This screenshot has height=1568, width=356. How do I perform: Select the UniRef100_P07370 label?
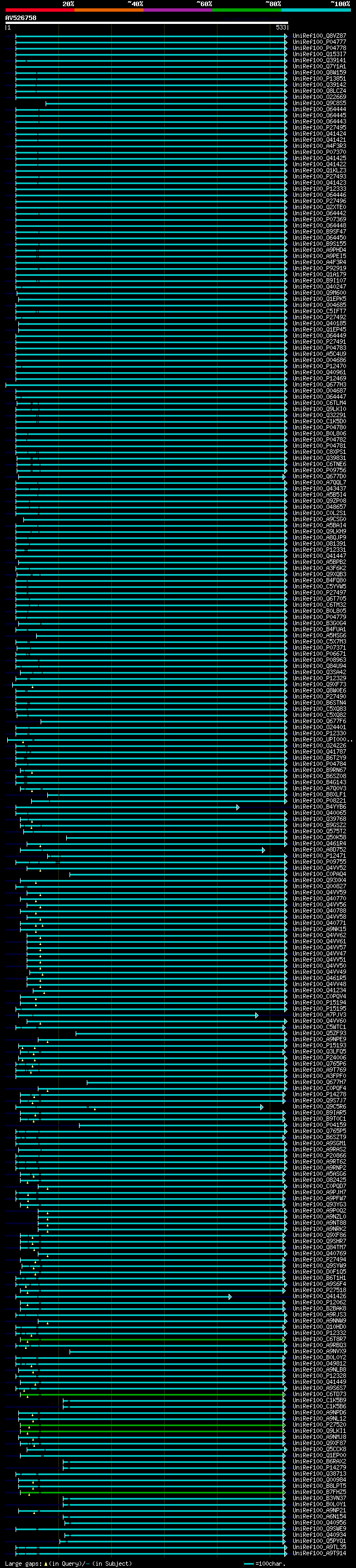click(x=319, y=152)
